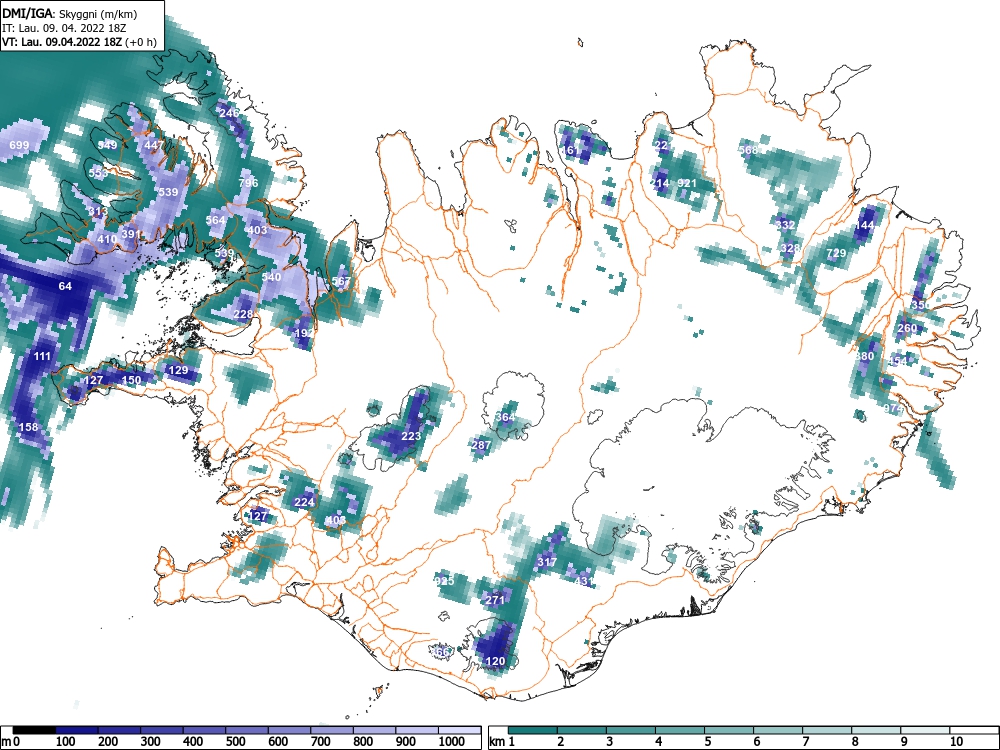Click the 192 visibility label
1000x750 pixels.
coord(304,333)
